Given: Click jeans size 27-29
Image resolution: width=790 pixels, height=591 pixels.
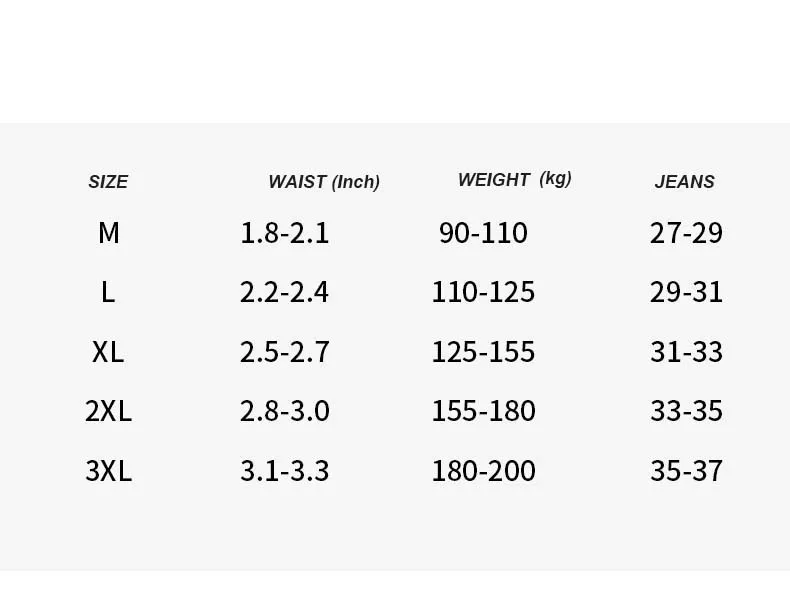Looking at the screenshot, I should [x=686, y=233].
